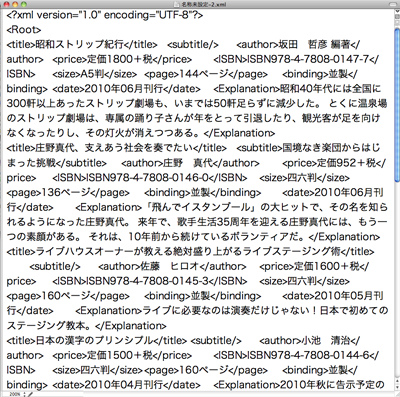Click the split-view icon above the scrollbar
Viewport: 400px width, 397px height.
[397, 17]
